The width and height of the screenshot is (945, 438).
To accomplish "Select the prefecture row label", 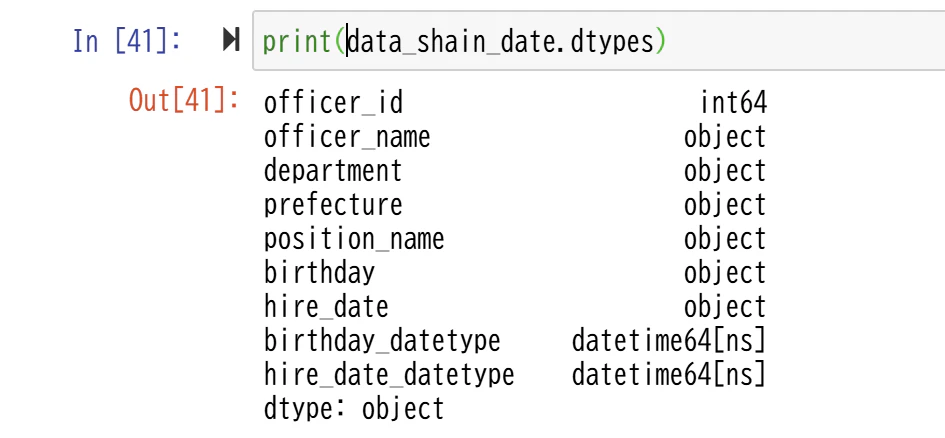I will 333,205.
